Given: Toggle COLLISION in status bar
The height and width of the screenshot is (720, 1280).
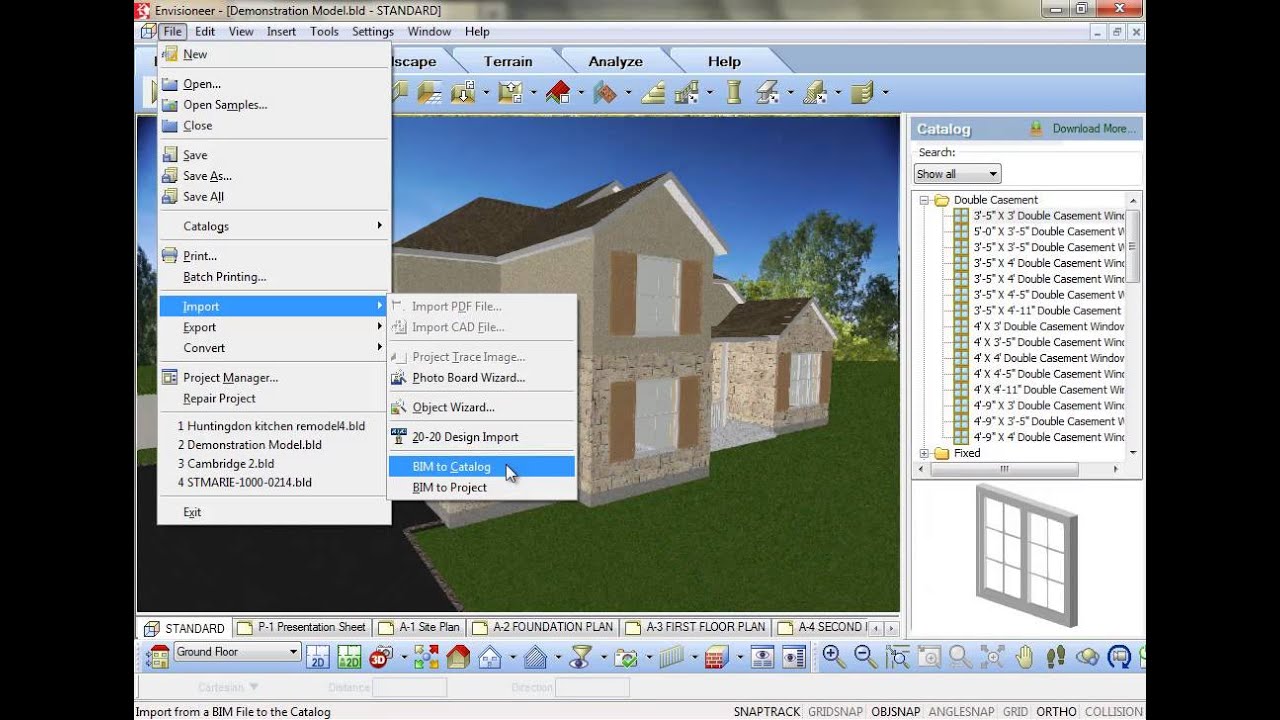Looking at the screenshot, I should click(1113, 712).
